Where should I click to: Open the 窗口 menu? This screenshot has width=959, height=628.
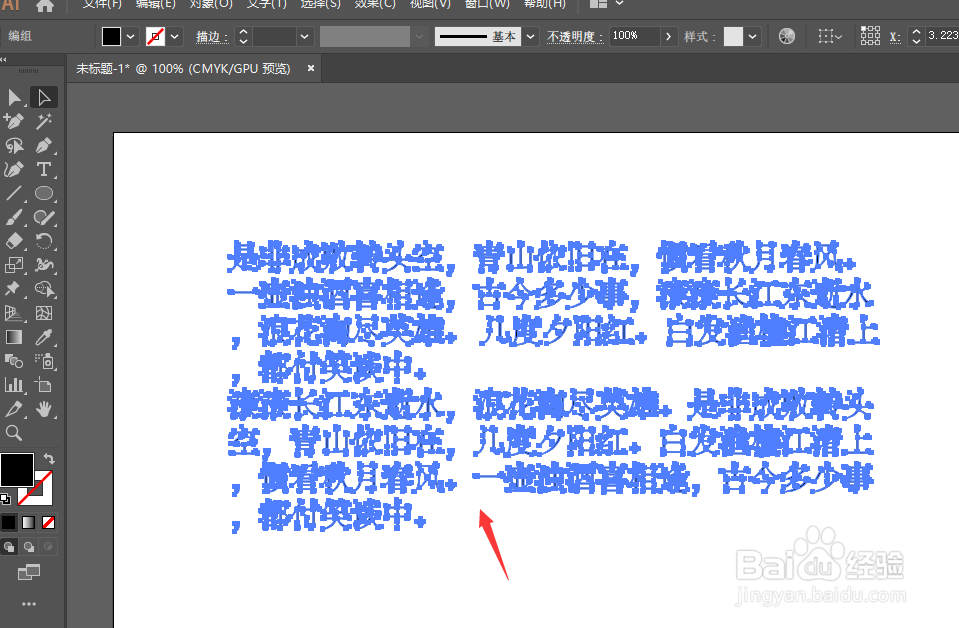[x=487, y=5]
